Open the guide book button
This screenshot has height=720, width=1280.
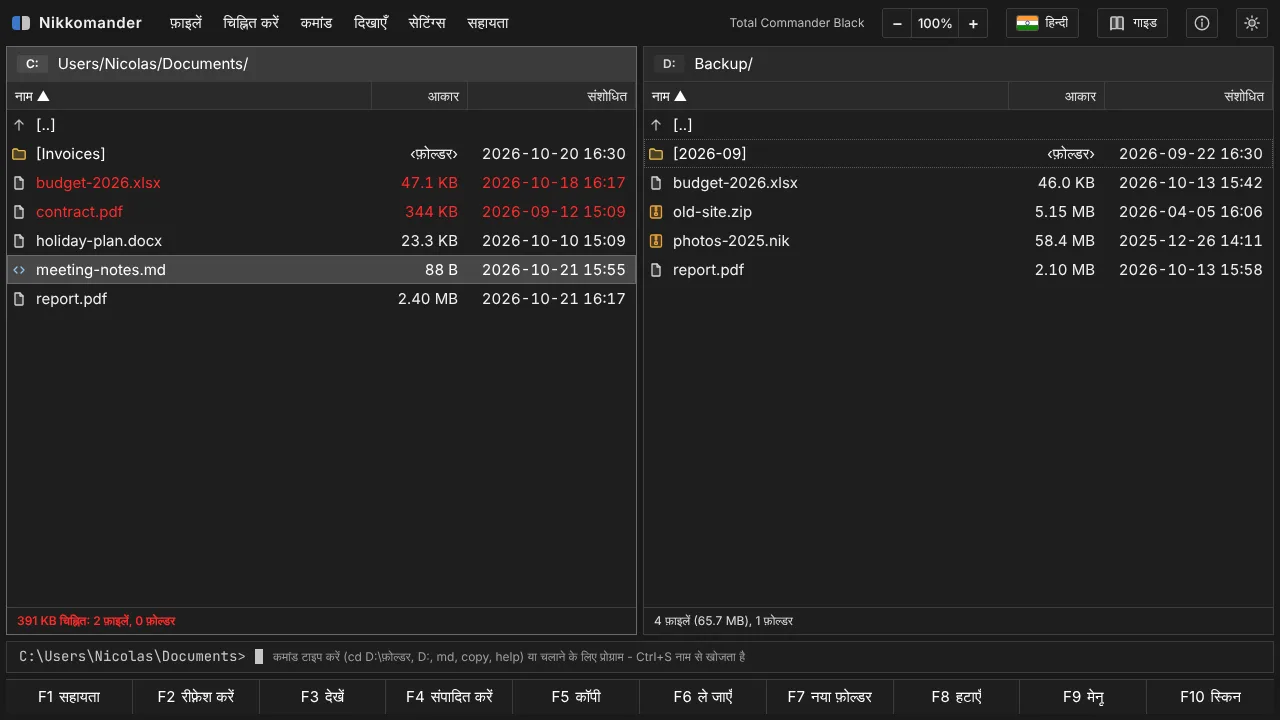[1132, 23]
